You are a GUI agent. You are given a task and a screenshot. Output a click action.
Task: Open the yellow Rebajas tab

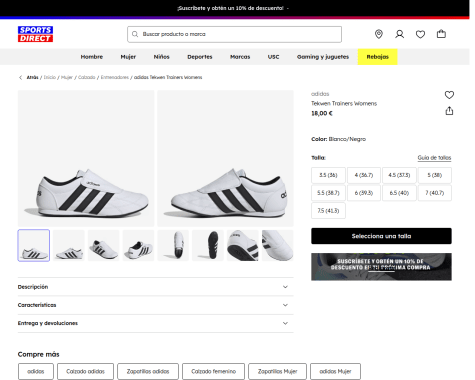coord(377,57)
